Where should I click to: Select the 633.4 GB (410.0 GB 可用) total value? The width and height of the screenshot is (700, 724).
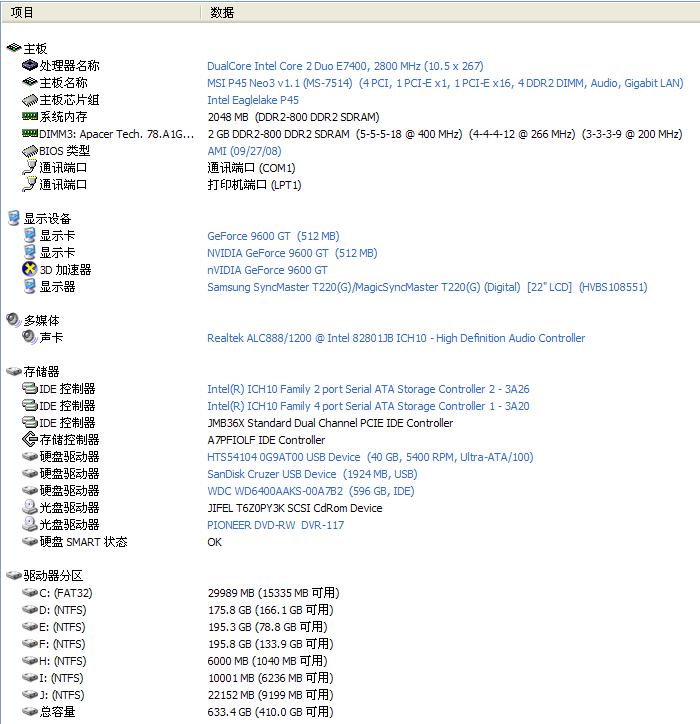(x=270, y=712)
